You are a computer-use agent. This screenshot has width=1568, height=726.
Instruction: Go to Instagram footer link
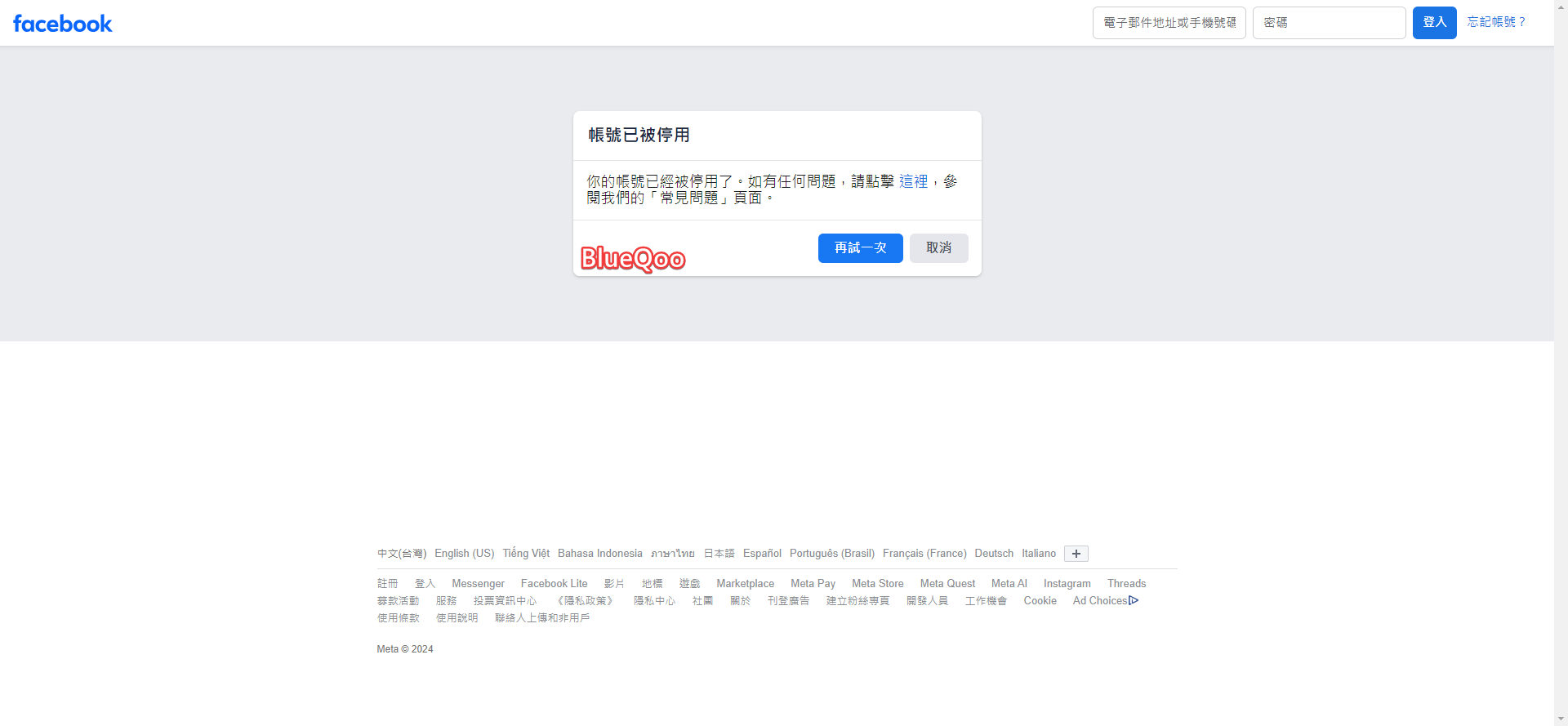click(x=1067, y=584)
